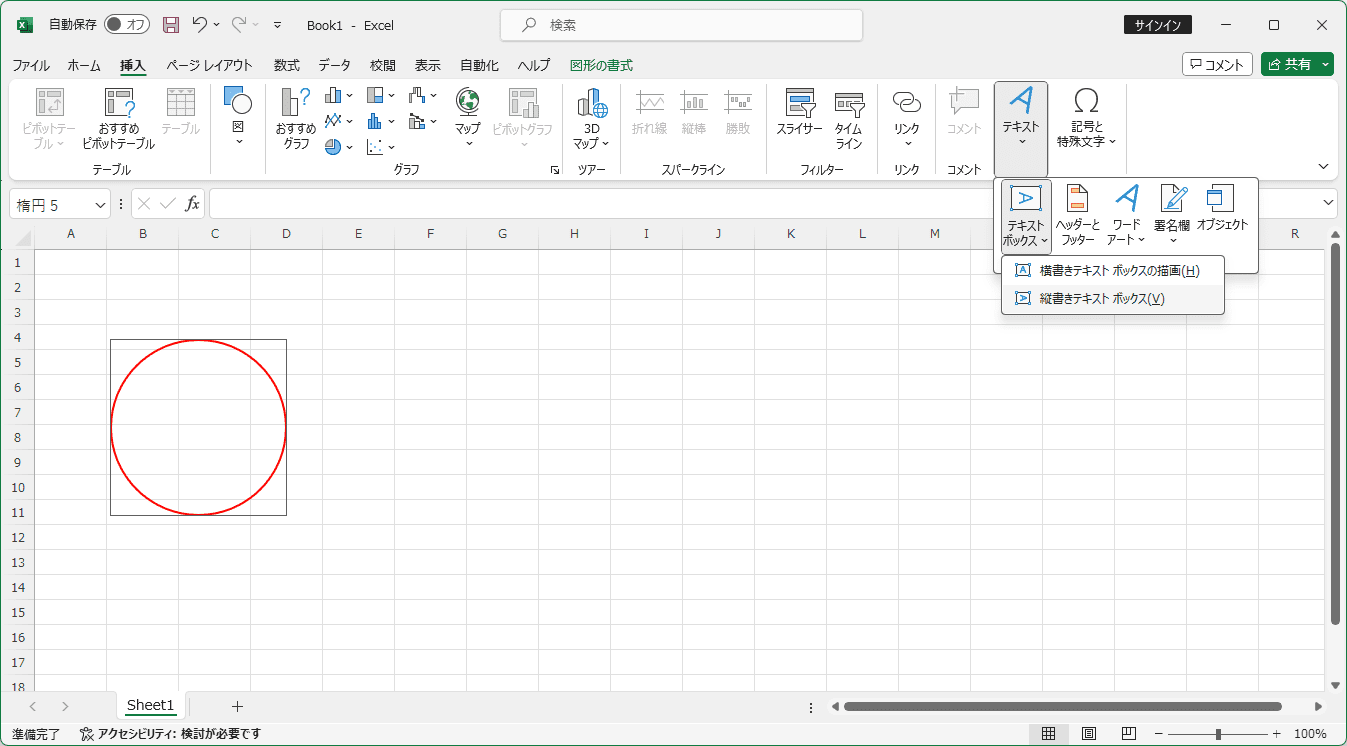Click the マップ globe chart icon
This screenshot has height=746, width=1347.
tap(467, 119)
